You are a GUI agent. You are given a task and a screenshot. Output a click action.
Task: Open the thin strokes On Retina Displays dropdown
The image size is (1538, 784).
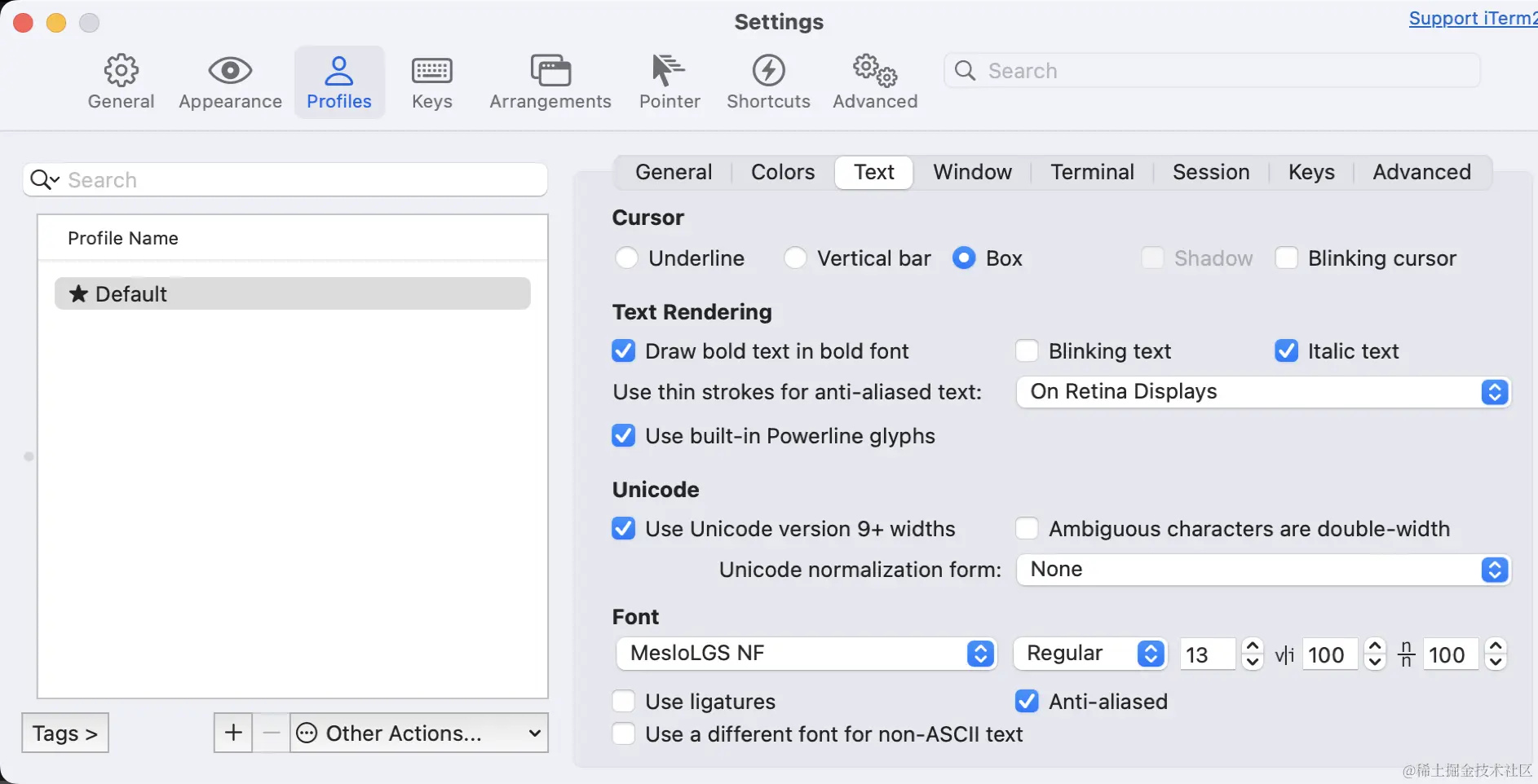click(1263, 392)
